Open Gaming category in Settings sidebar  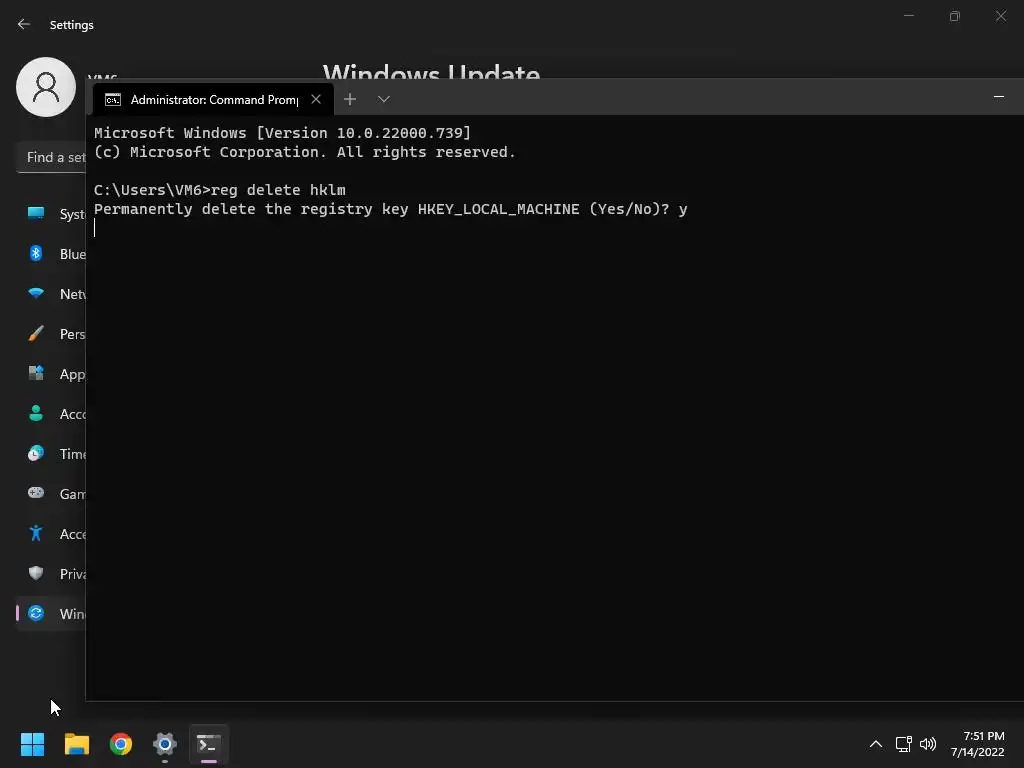[51, 494]
